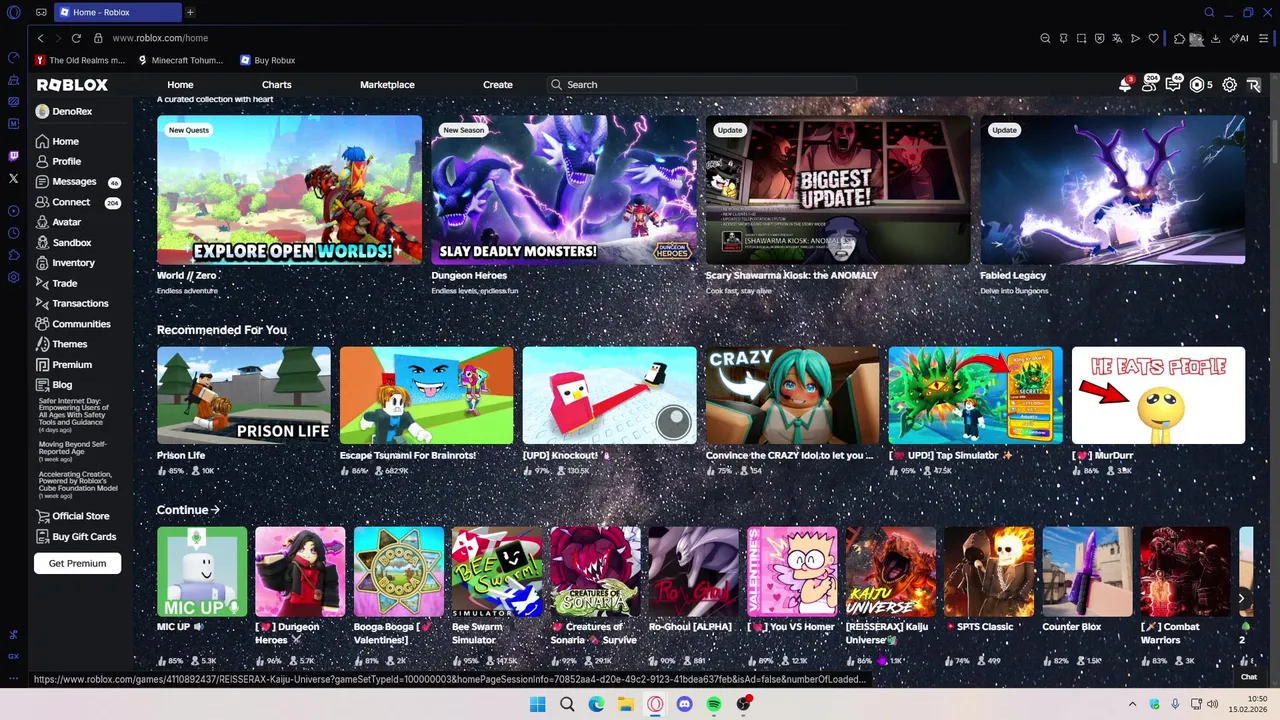Open the Continue section arrow link
The height and width of the screenshot is (720, 1280).
click(x=188, y=510)
